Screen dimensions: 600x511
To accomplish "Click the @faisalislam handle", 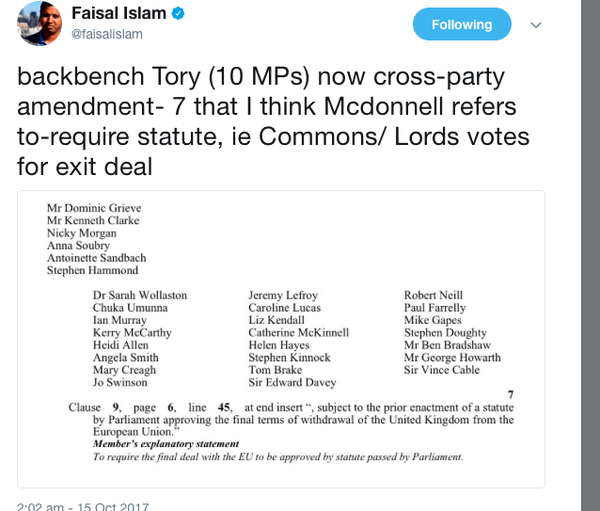I will [108, 33].
